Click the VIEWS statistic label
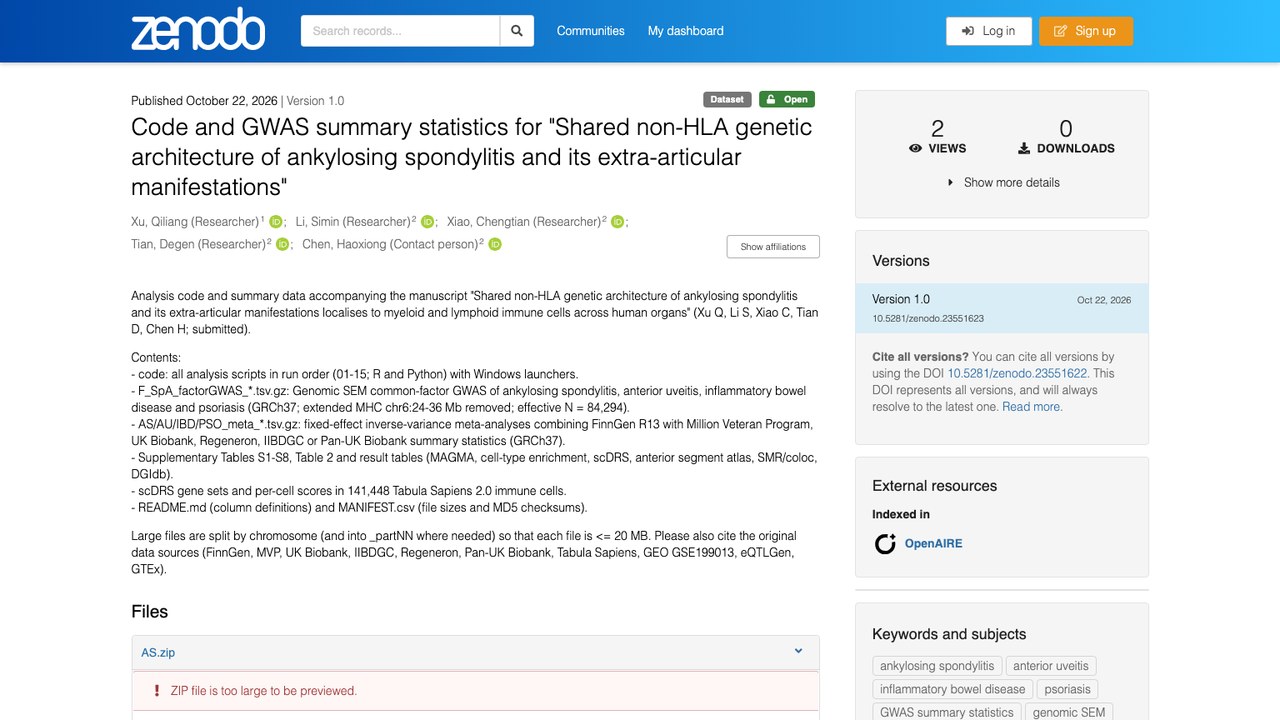1280x720 pixels. [x=938, y=148]
